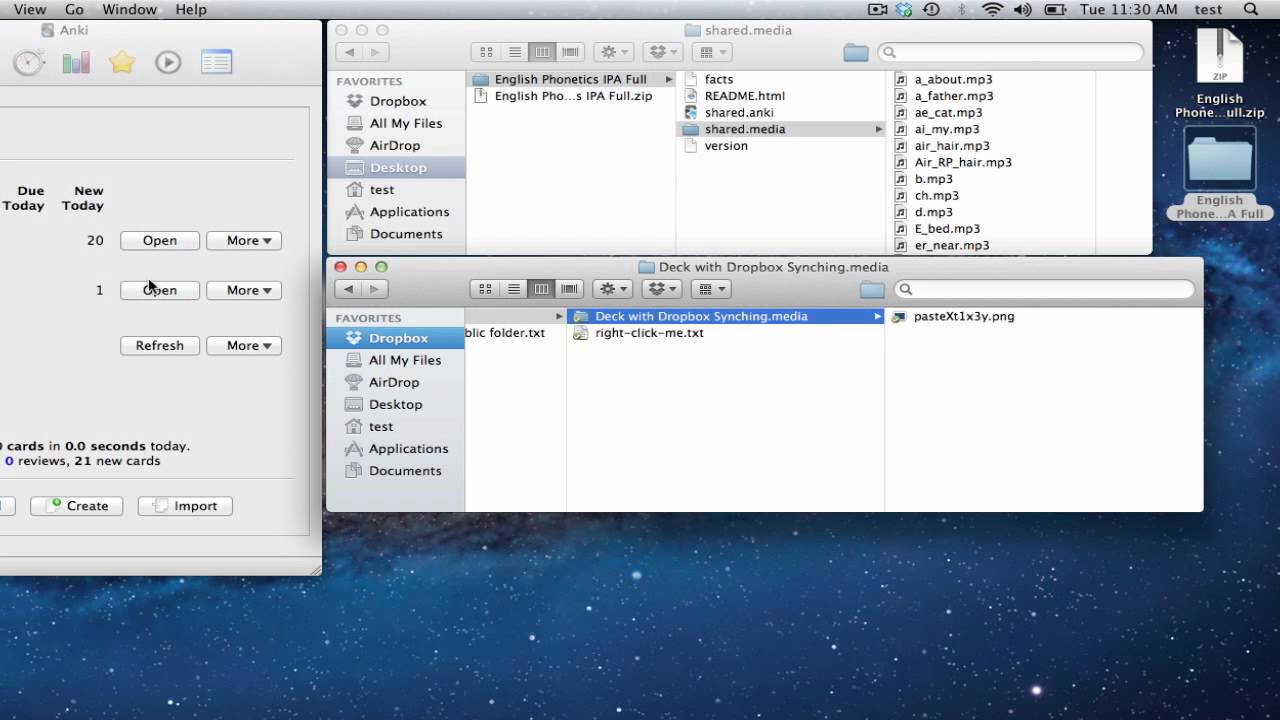Select column view in Deck with Dropbox Synching.media

541,289
